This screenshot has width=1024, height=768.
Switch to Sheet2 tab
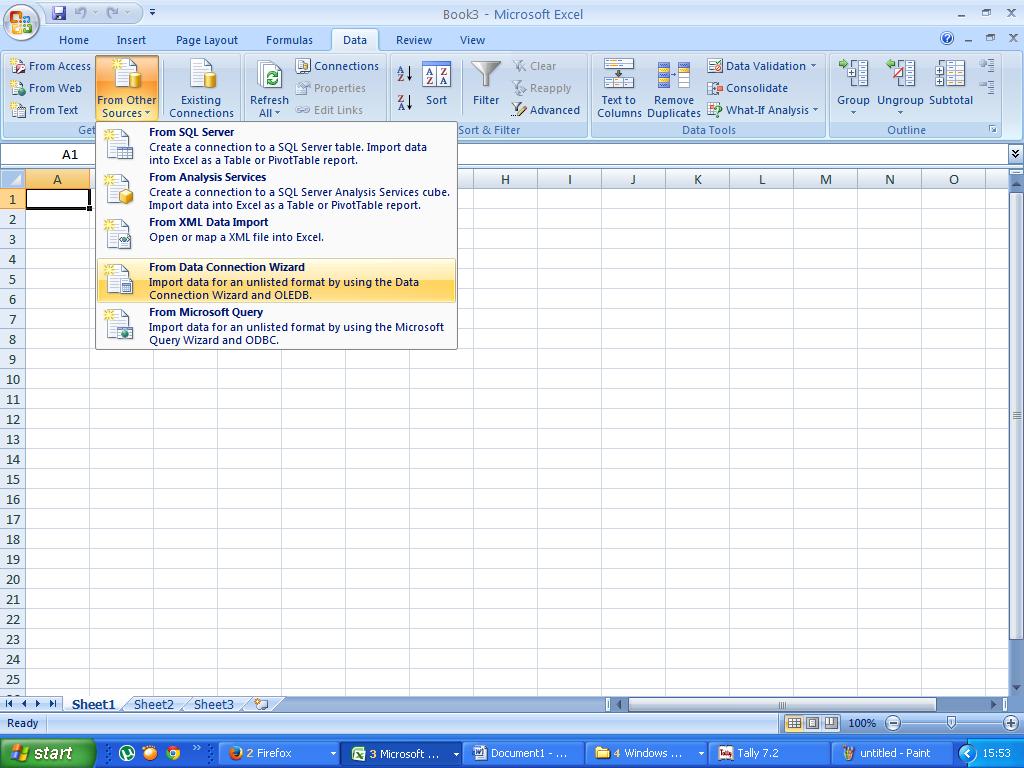(x=153, y=704)
